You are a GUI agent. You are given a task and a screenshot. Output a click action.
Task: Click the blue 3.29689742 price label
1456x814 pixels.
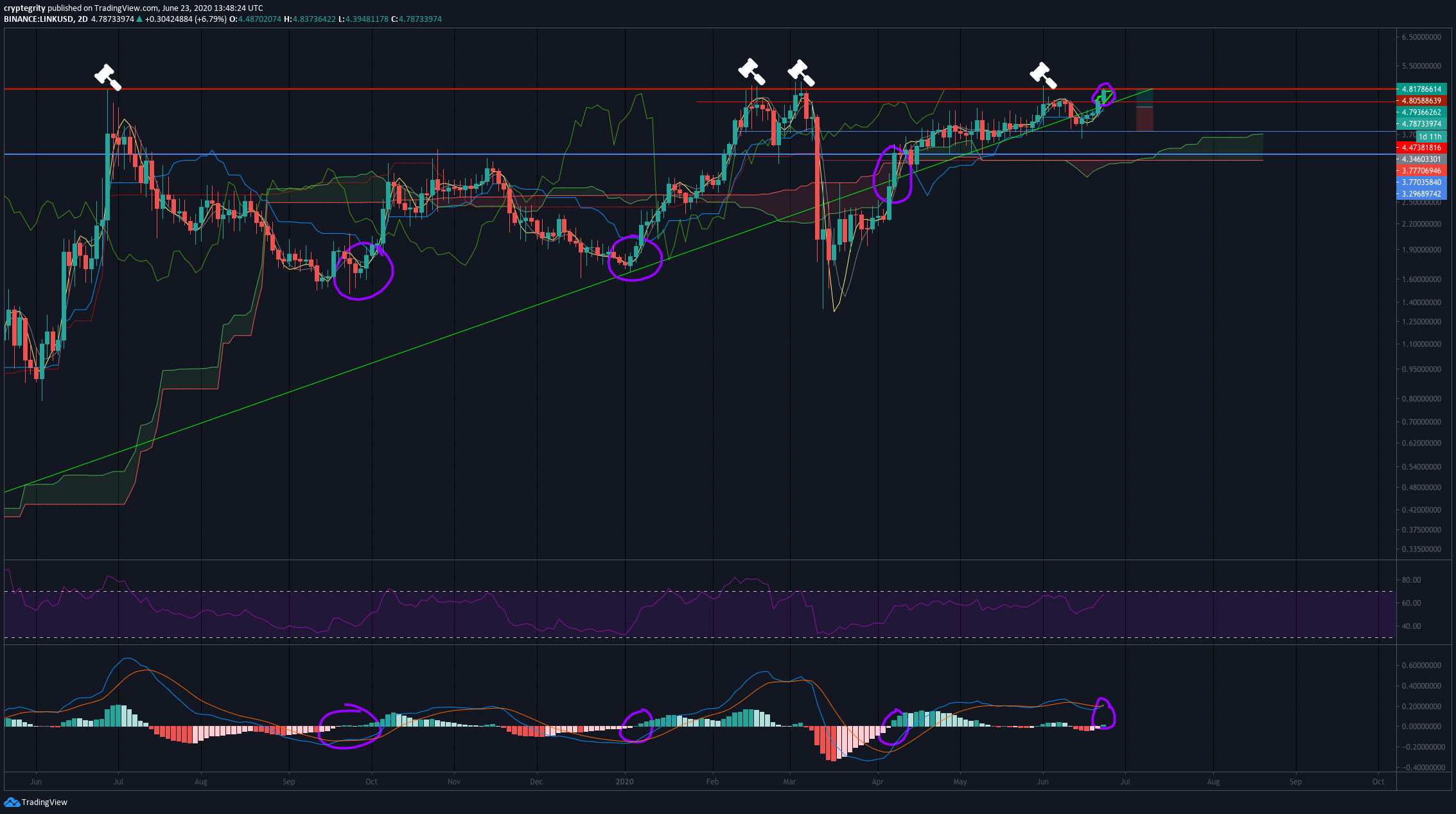1420,194
